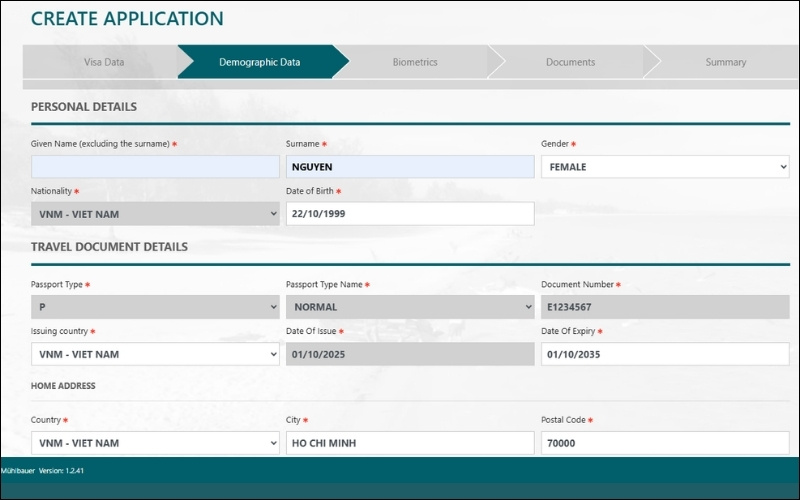Expand the Passport Type Name dropdown
Screen dimensions: 800x500
point(410,307)
